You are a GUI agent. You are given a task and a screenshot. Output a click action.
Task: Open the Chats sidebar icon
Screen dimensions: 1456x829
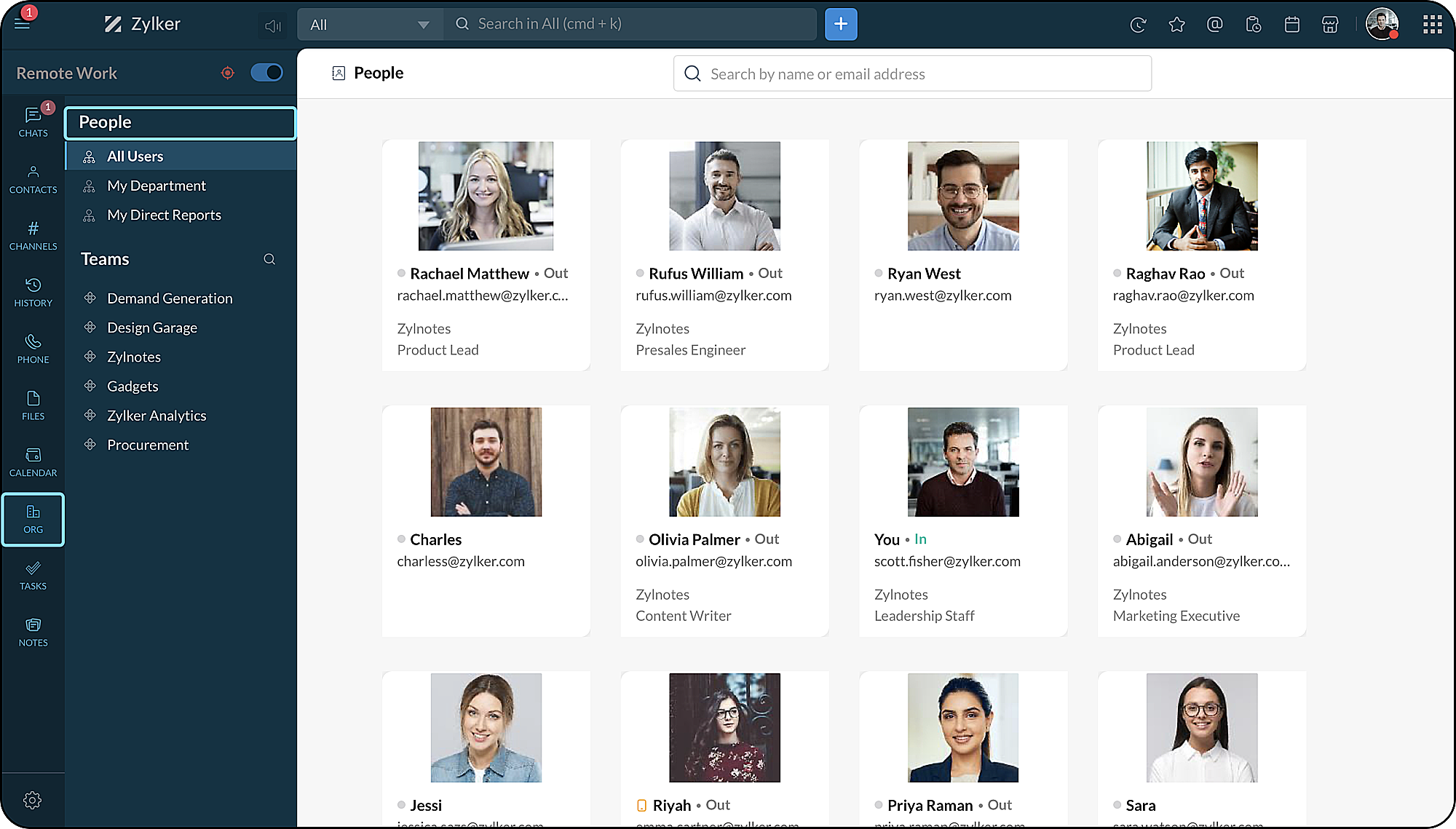pos(33,122)
